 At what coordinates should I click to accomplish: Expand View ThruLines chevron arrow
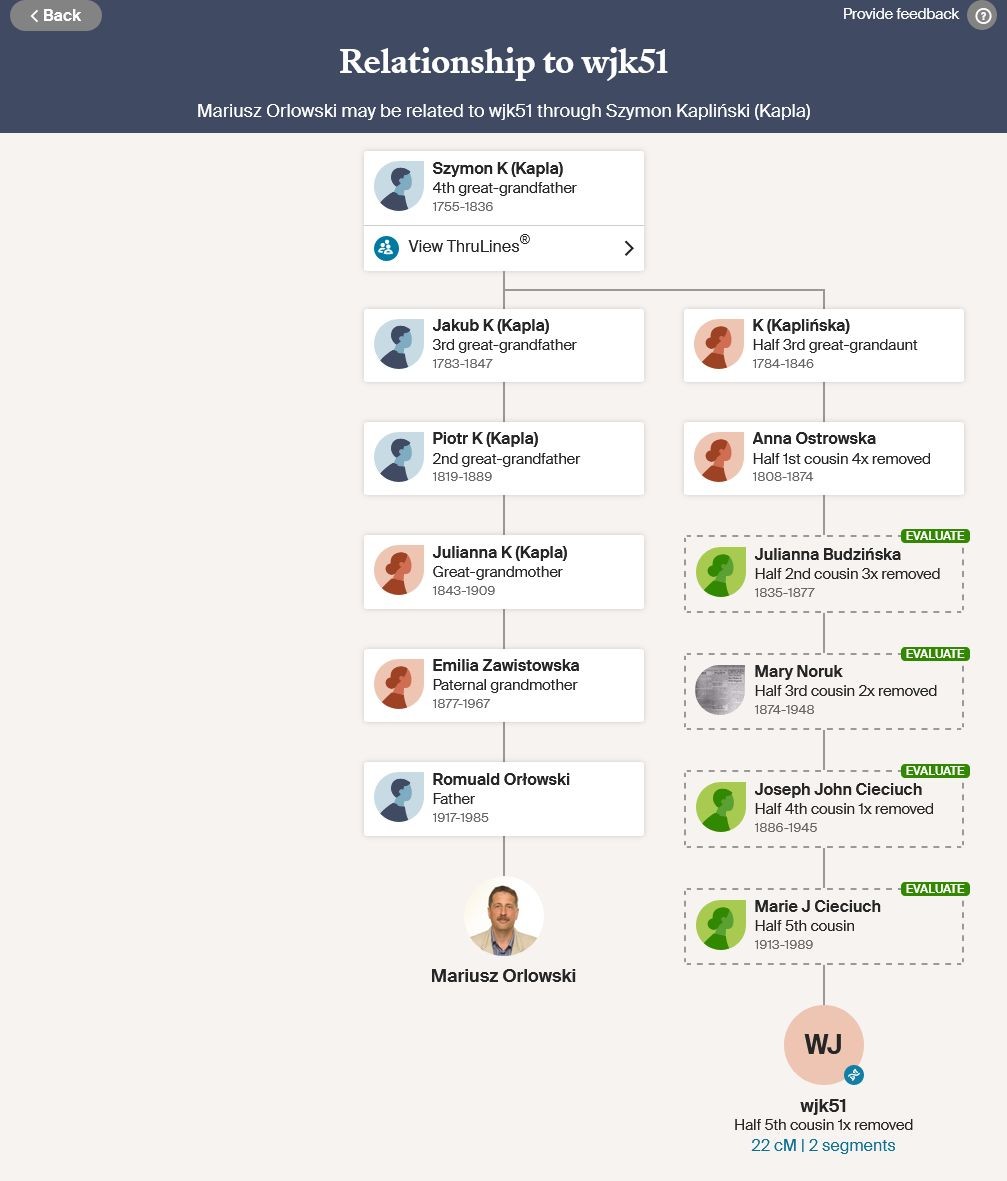(629, 248)
